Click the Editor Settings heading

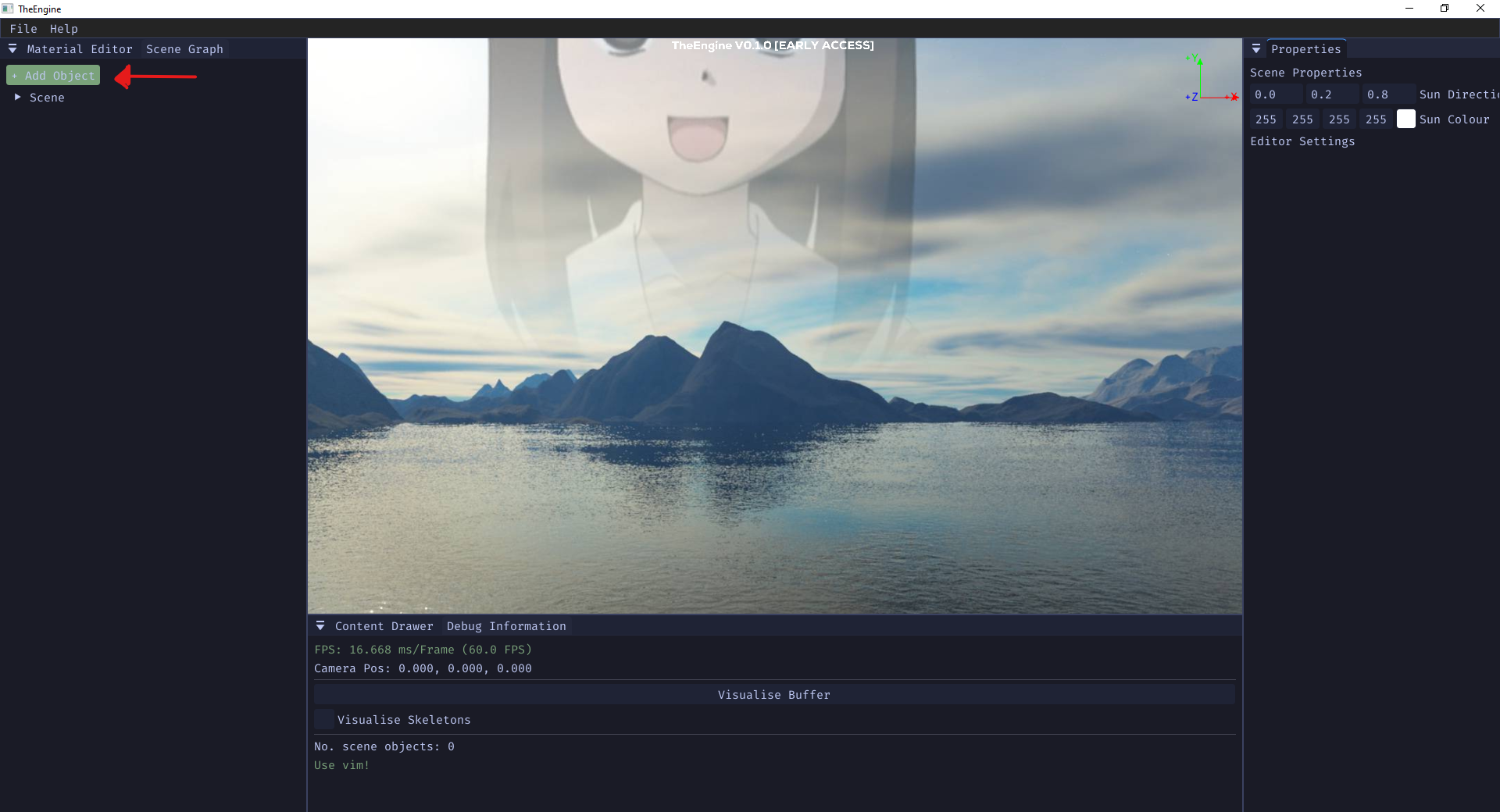[x=1302, y=141]
